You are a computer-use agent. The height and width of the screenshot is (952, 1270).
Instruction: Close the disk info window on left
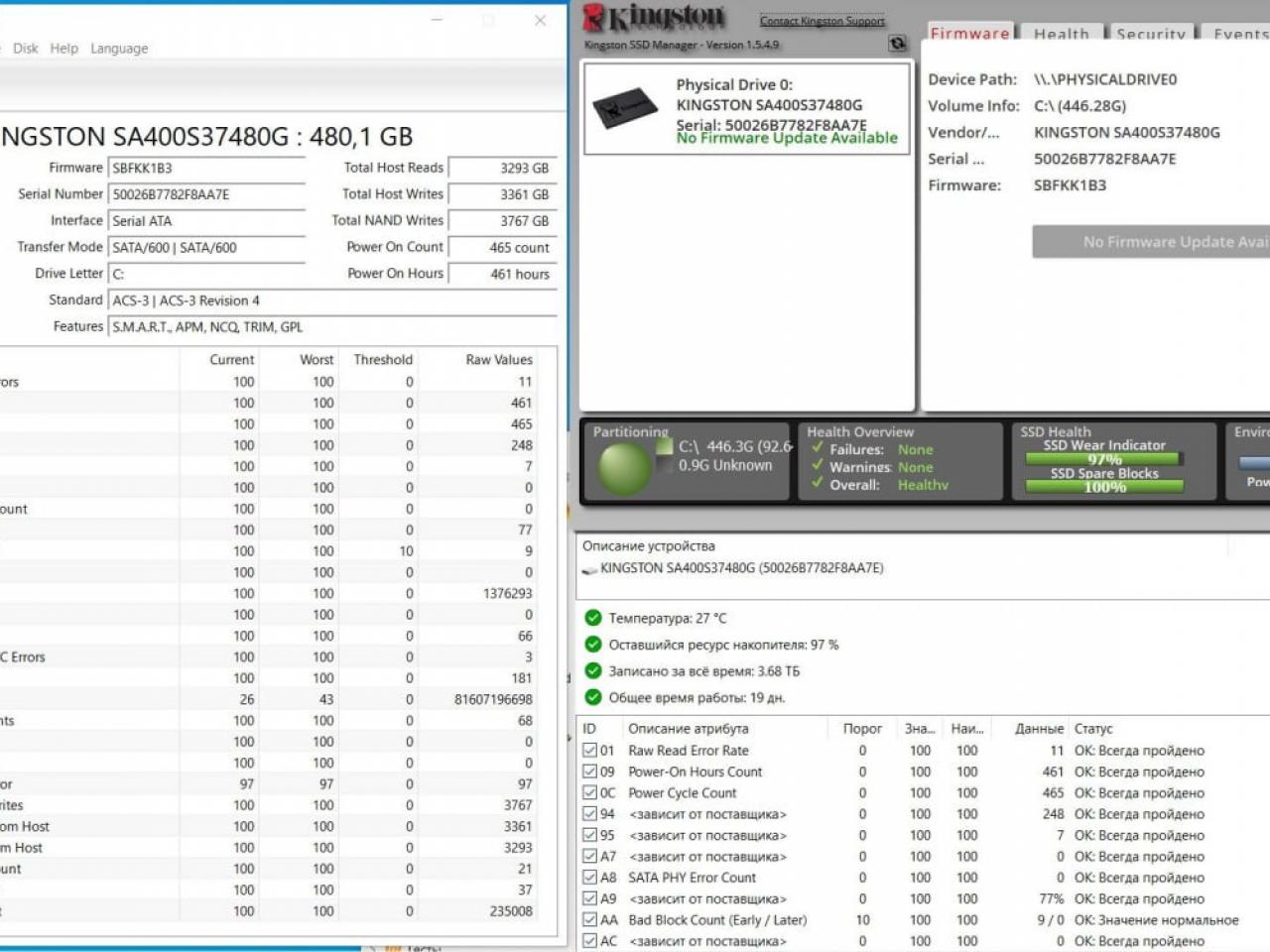click(540, 20)
